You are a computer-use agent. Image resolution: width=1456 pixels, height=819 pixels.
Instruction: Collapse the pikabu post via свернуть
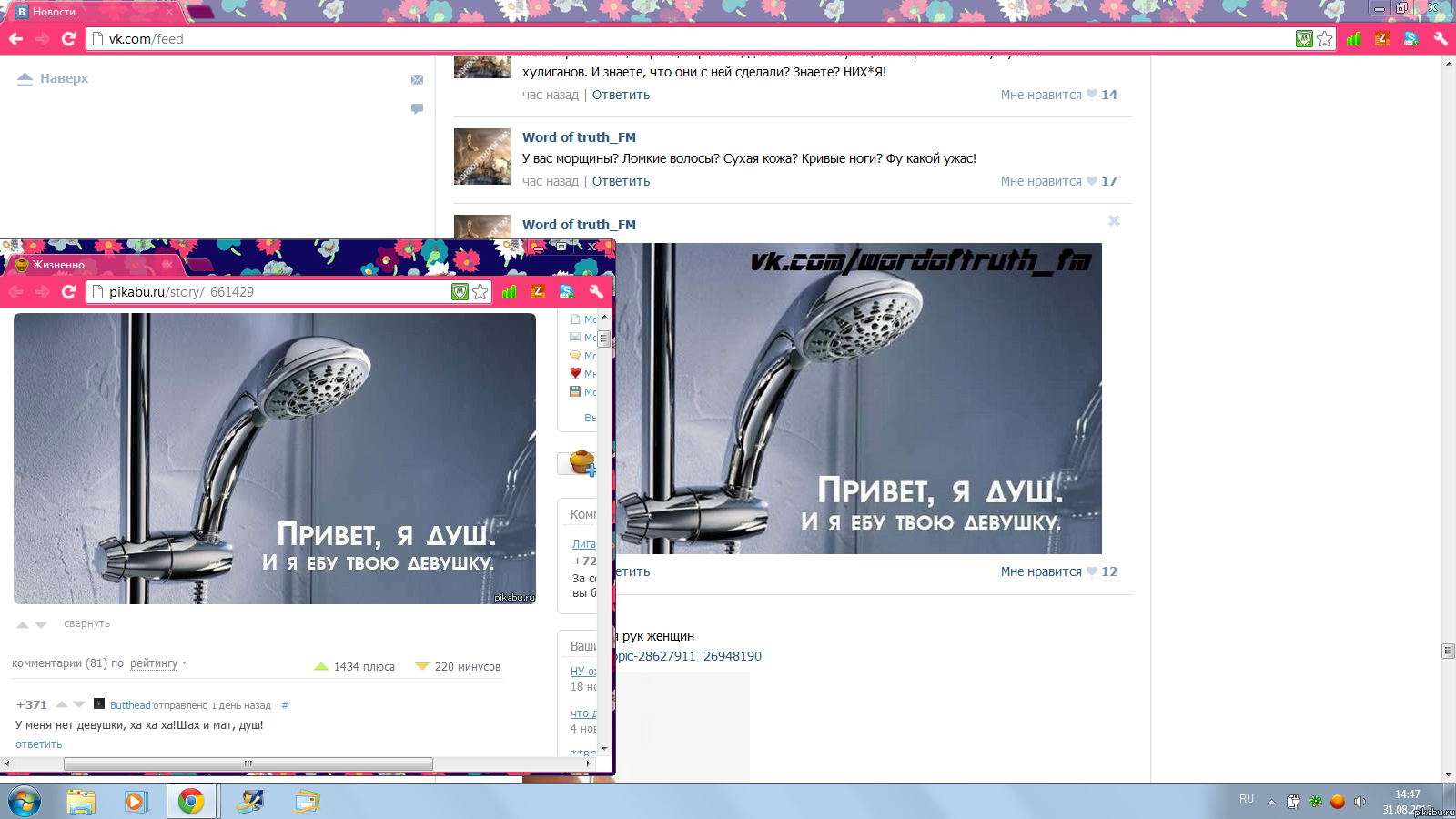pyautogui.click(x=86, y=623)
